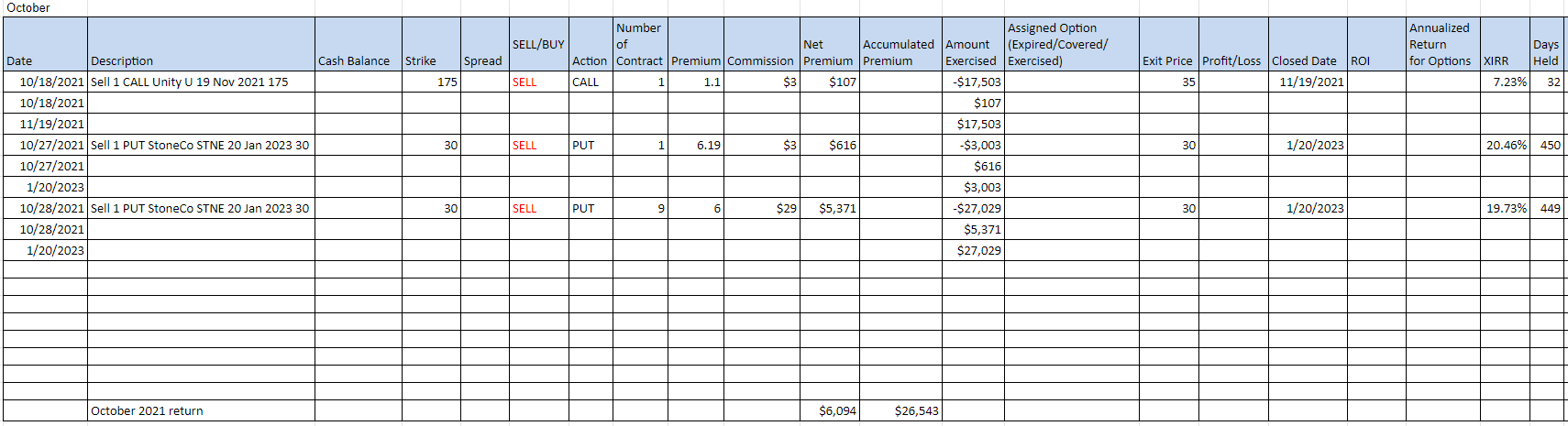Screen dimensions: 1568x426
Task: Click the $26,543 accumulated premium total
Action: coord(900,410)
